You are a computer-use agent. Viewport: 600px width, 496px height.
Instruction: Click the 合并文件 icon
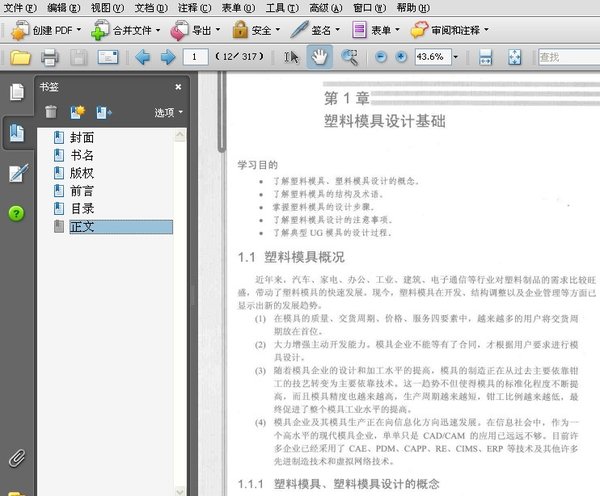(100, 30)
